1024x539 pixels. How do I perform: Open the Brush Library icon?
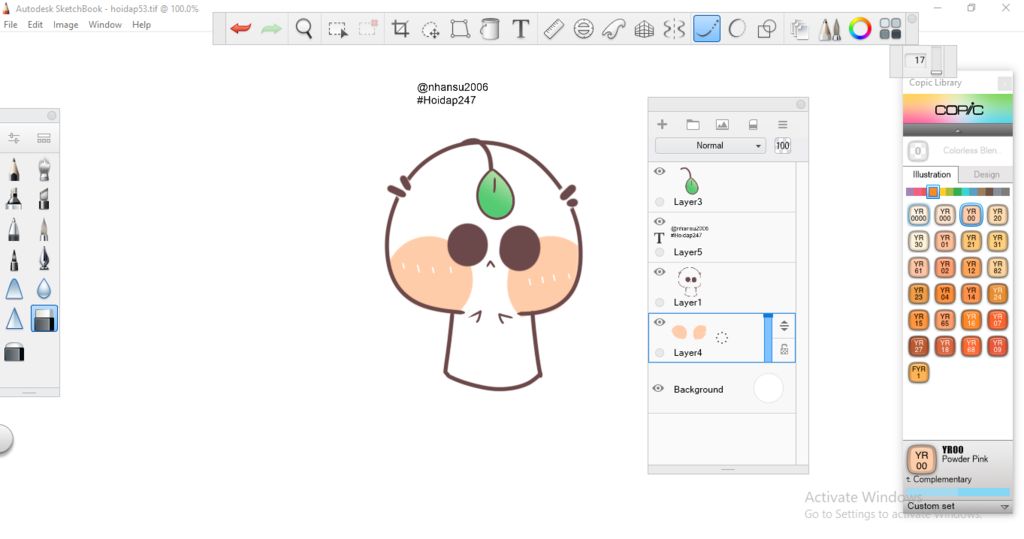pos(44,138)
